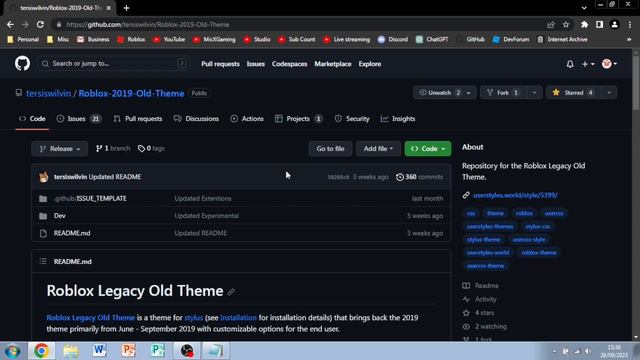This screenshot has height=360, width=640.
Task: Switch to the repository Pull requests tab
Action: click(138, 119)
